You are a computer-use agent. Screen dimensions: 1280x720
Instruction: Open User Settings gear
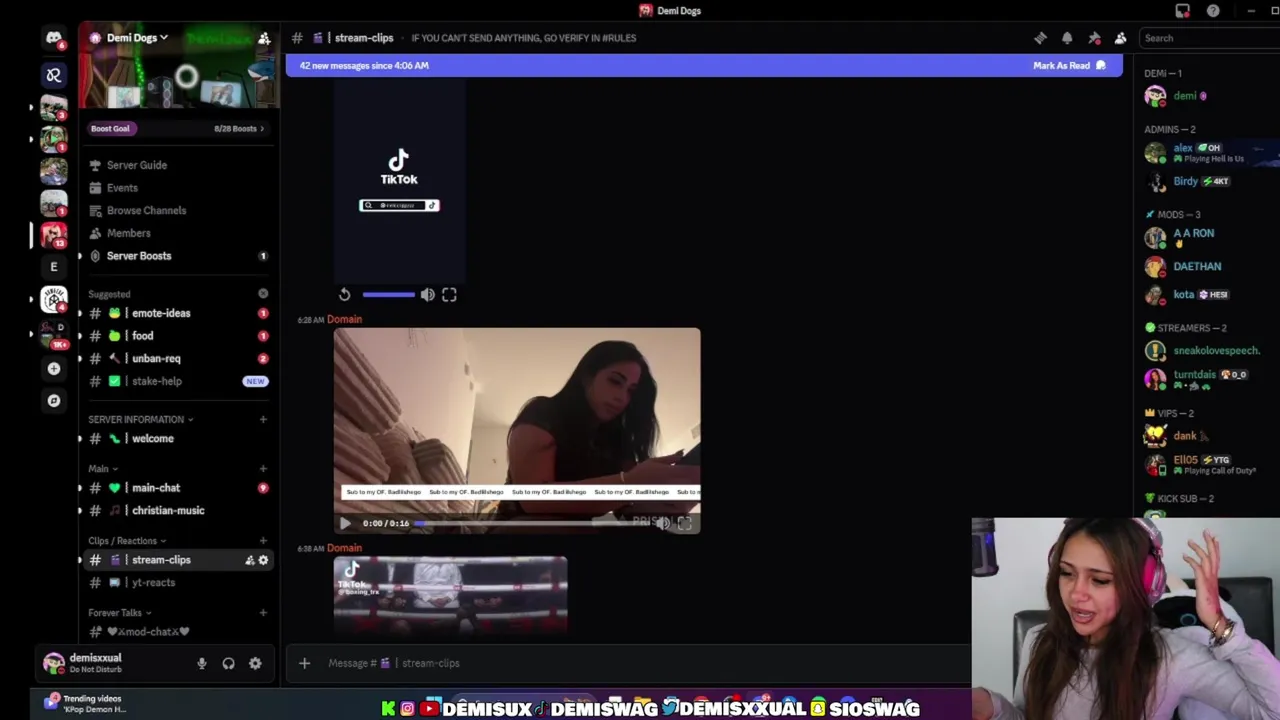(255, 663)
